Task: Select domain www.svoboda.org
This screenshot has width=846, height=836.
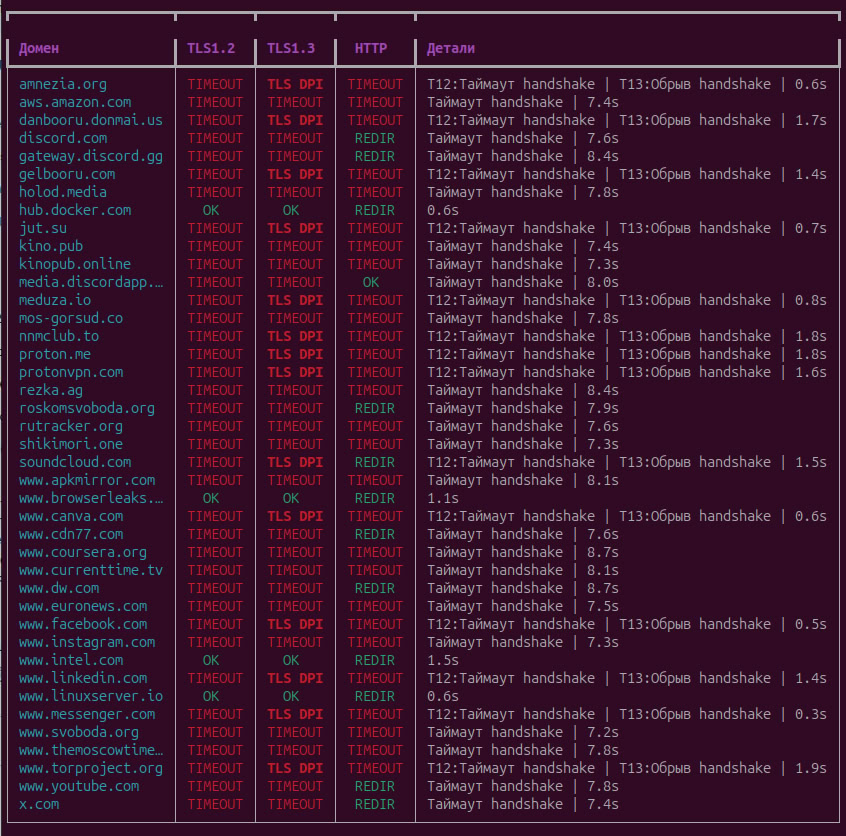Action: tap(79, 732)
